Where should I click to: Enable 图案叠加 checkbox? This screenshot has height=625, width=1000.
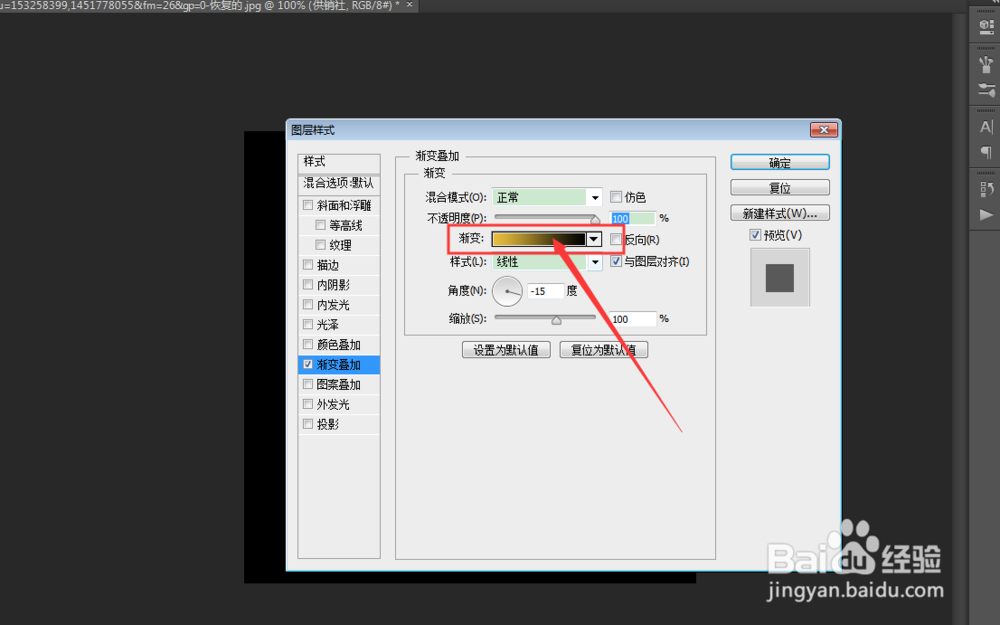coord(308,384)
